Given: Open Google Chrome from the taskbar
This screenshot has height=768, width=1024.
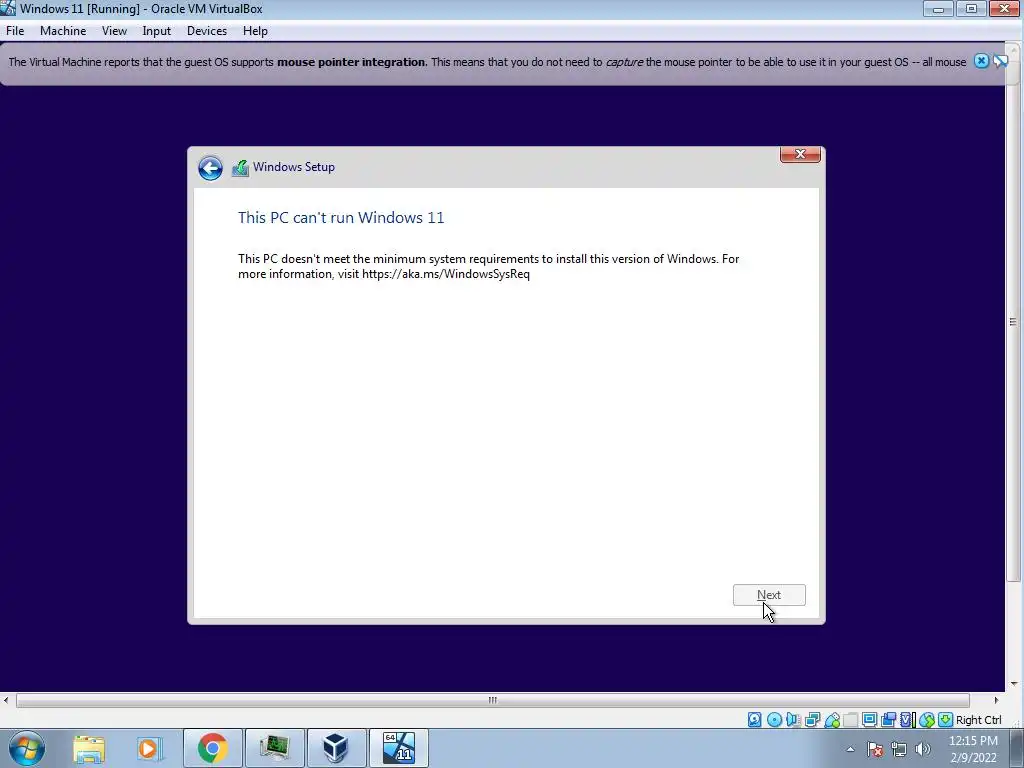Looking at the screenshot, I should [212, 748].
